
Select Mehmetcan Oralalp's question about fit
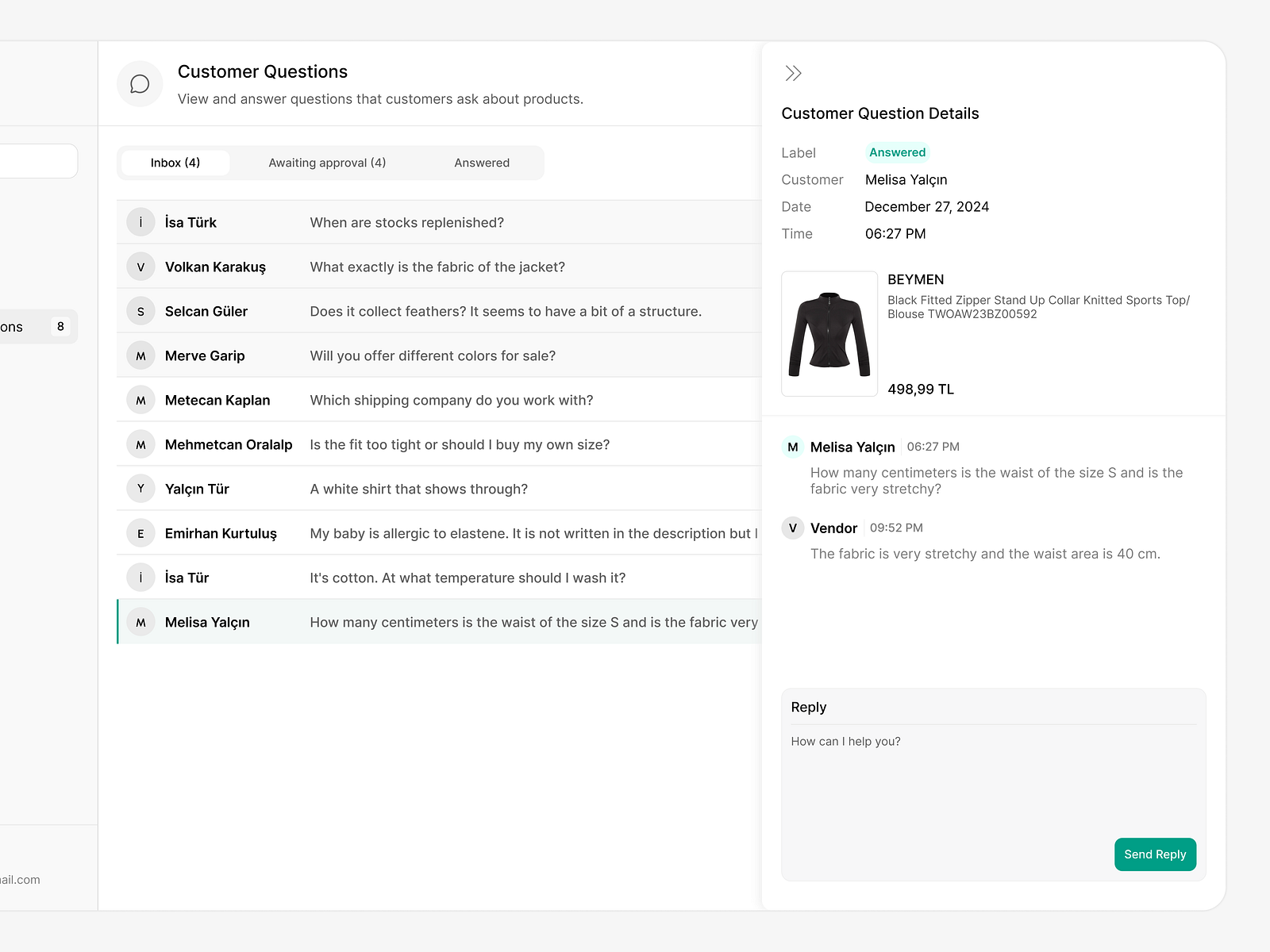[459, 444]
